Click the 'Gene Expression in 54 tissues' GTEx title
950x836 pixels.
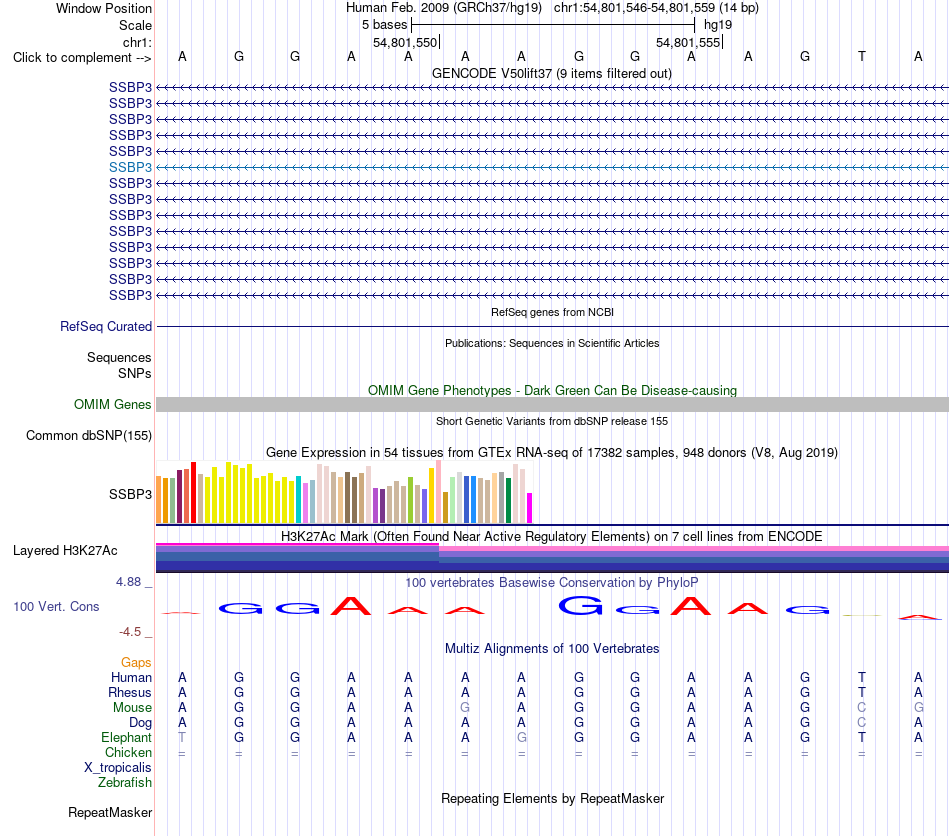tap(552, 453)
